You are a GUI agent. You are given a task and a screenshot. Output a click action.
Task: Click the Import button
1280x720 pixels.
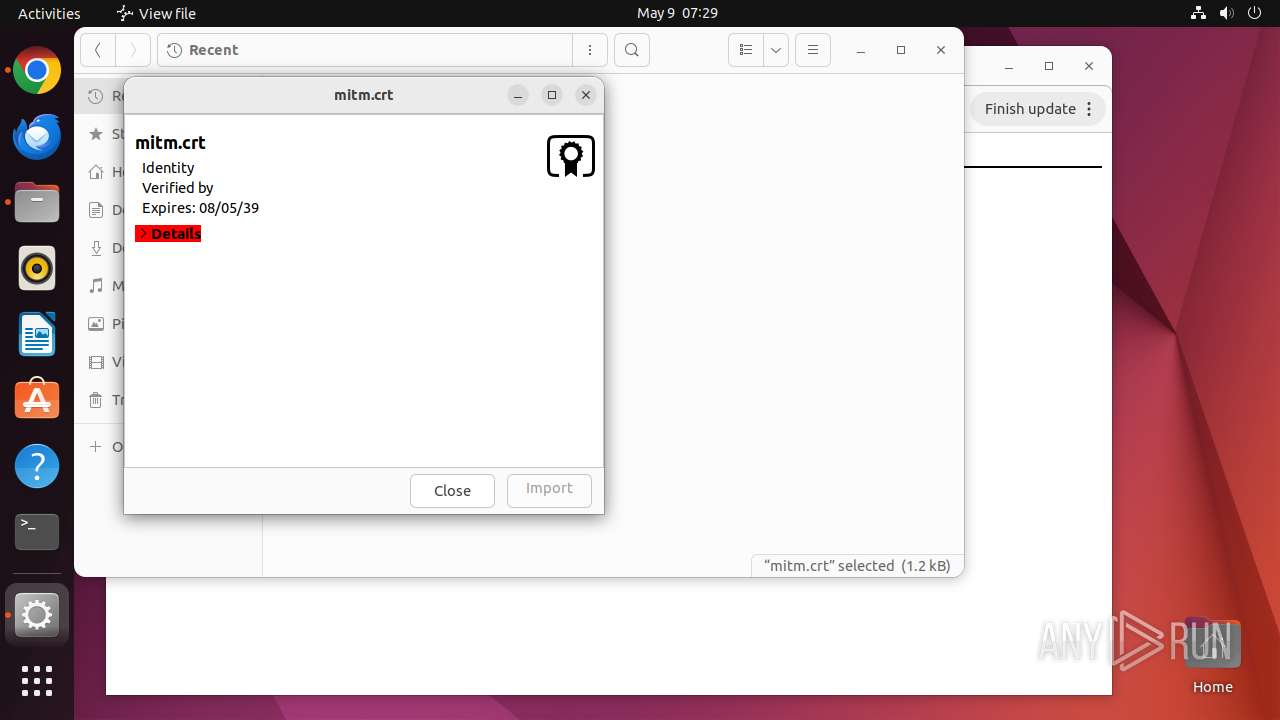549,489
